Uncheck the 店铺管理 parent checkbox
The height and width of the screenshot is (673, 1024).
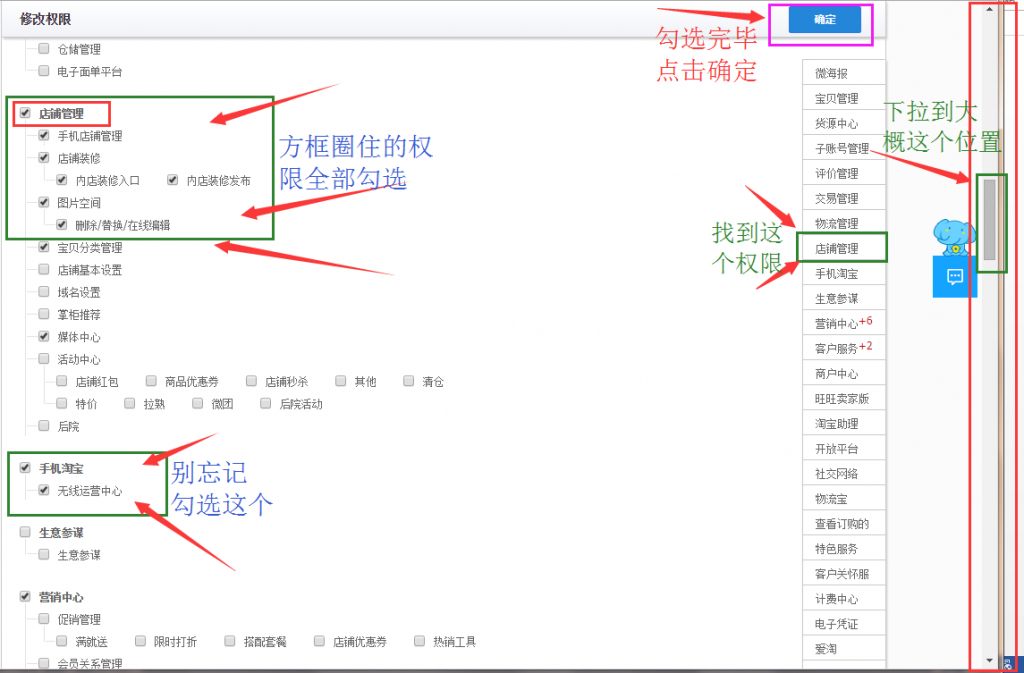(x=25, y=113)
